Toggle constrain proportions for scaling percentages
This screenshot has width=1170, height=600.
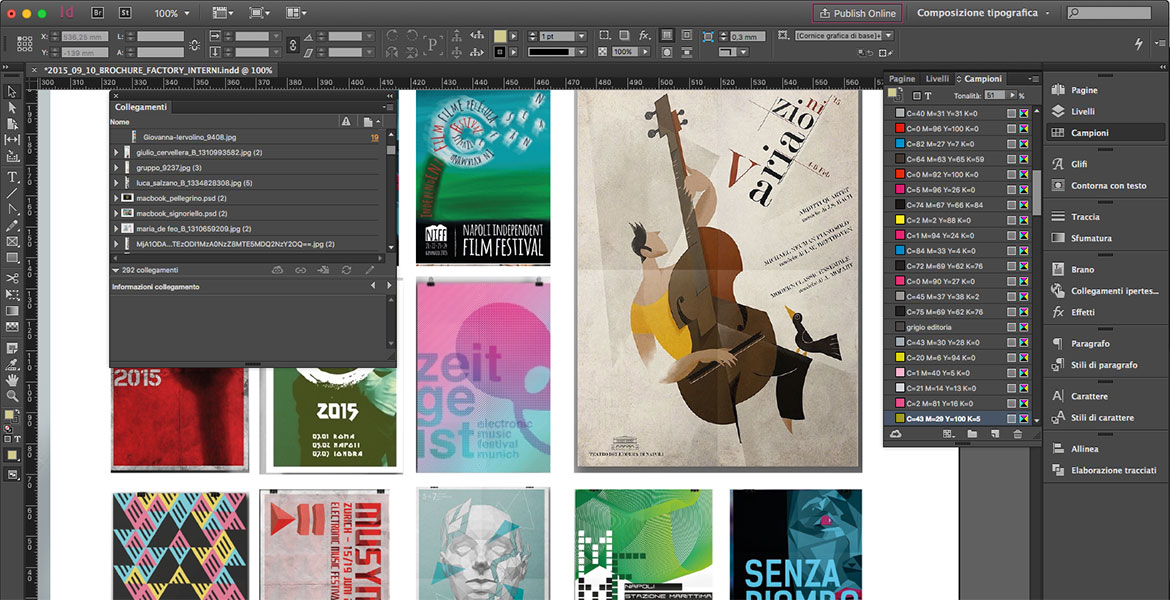[292, 44]
